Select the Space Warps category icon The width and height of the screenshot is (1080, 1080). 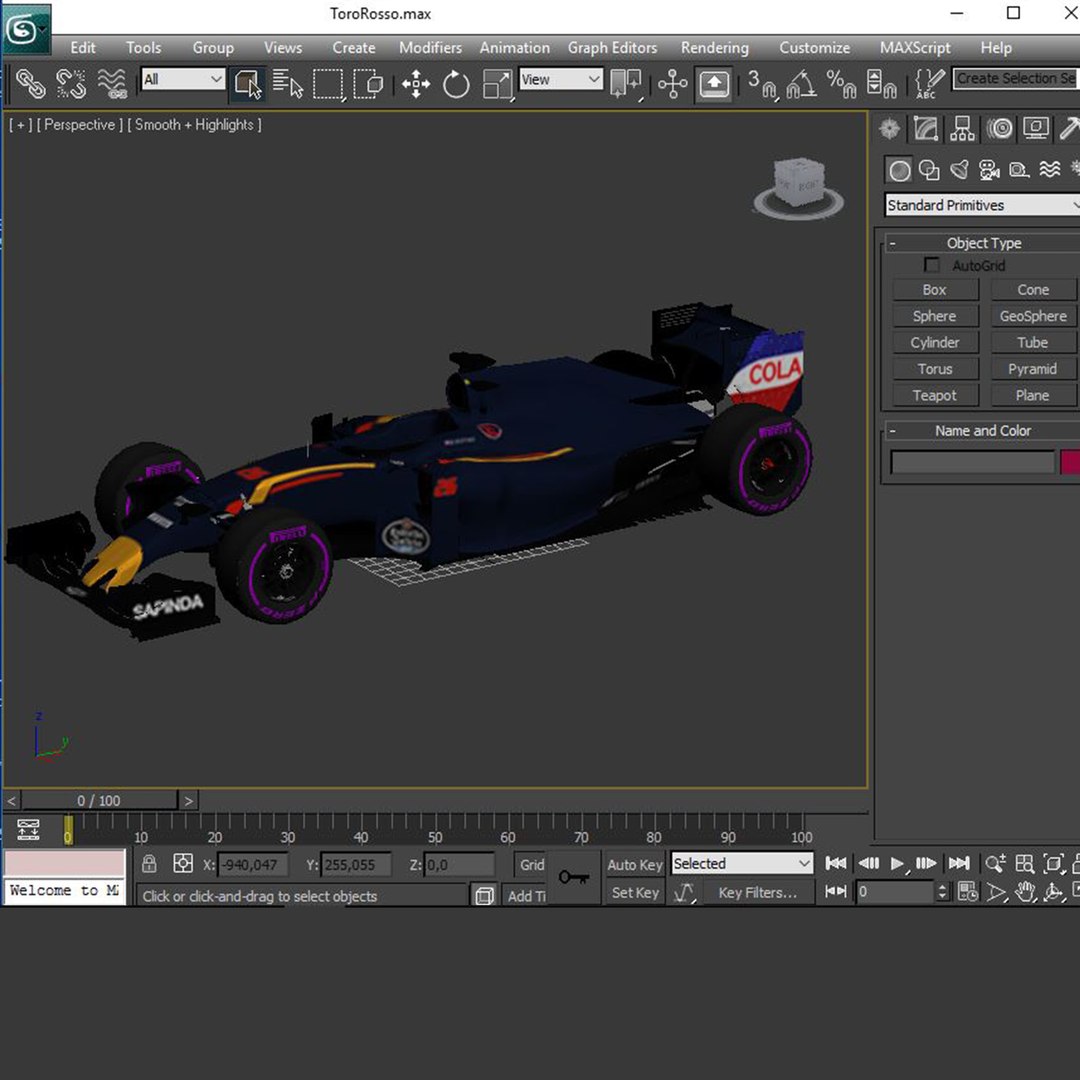tap(1050, 170)
